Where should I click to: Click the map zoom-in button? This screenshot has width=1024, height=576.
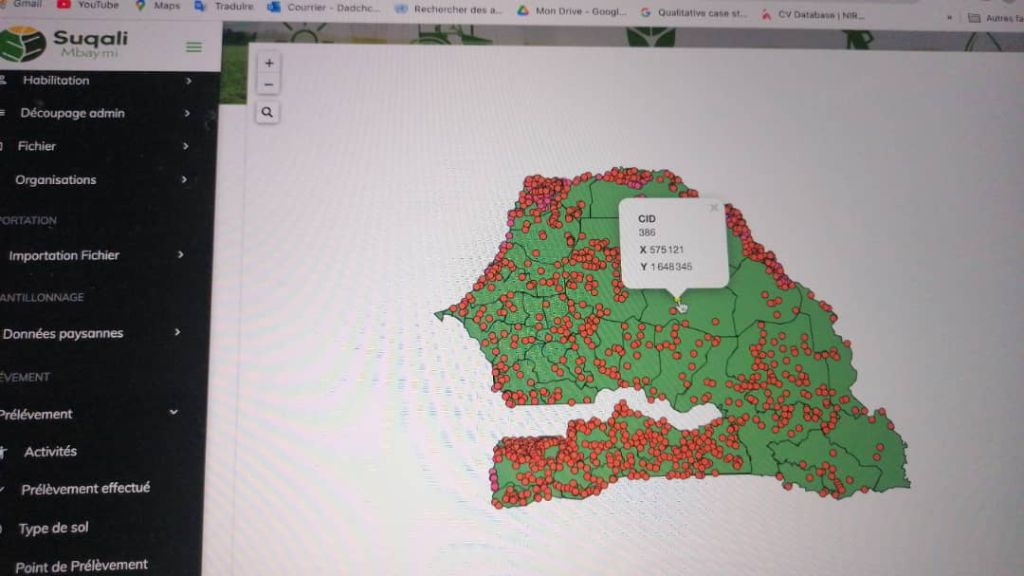(x=268, y=62)
